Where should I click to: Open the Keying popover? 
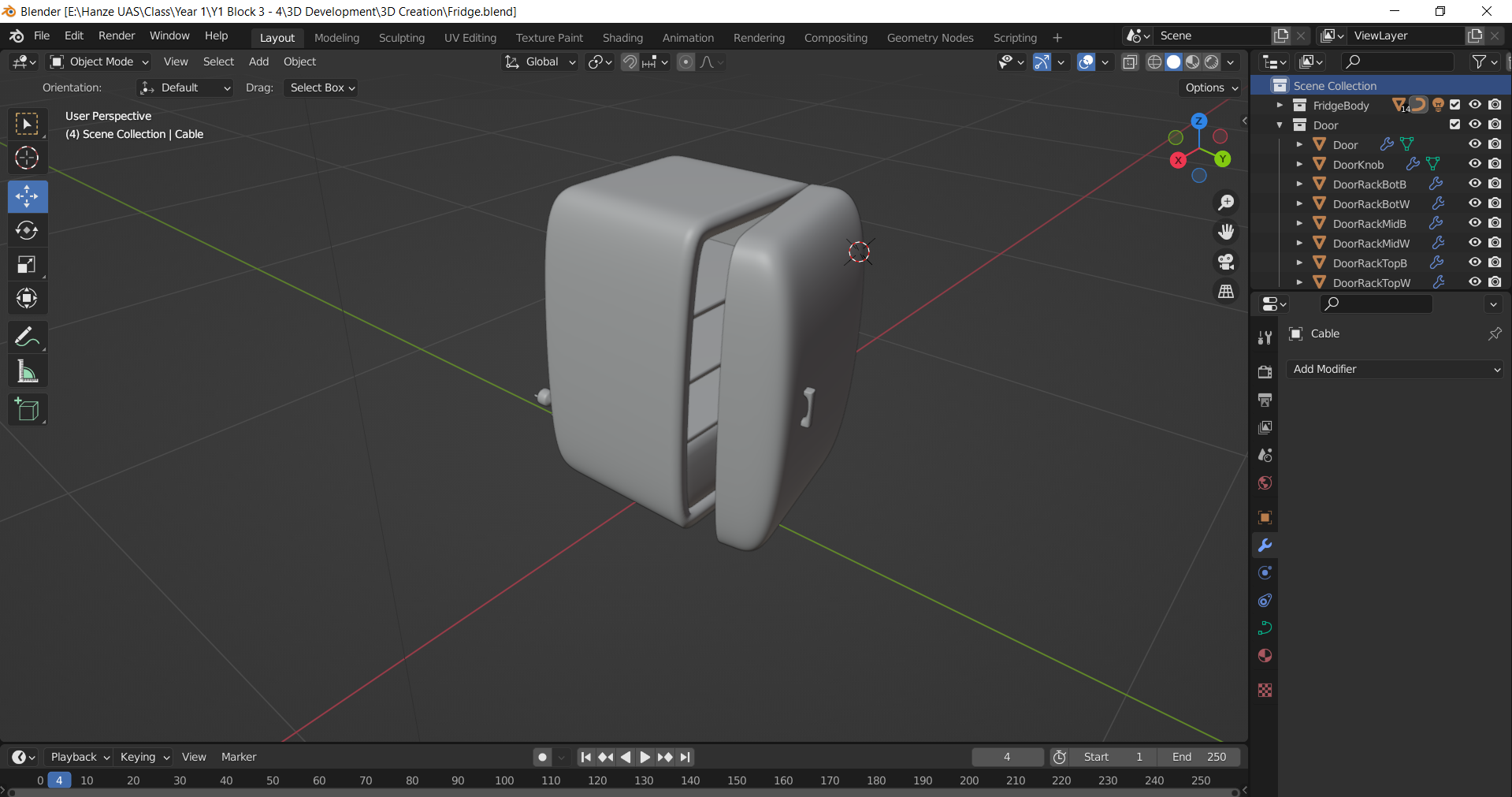coord(144,757)
